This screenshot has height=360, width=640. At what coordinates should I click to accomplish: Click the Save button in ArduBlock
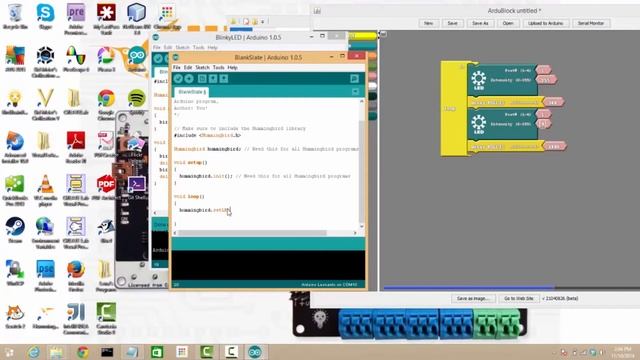tap(452, 23)
